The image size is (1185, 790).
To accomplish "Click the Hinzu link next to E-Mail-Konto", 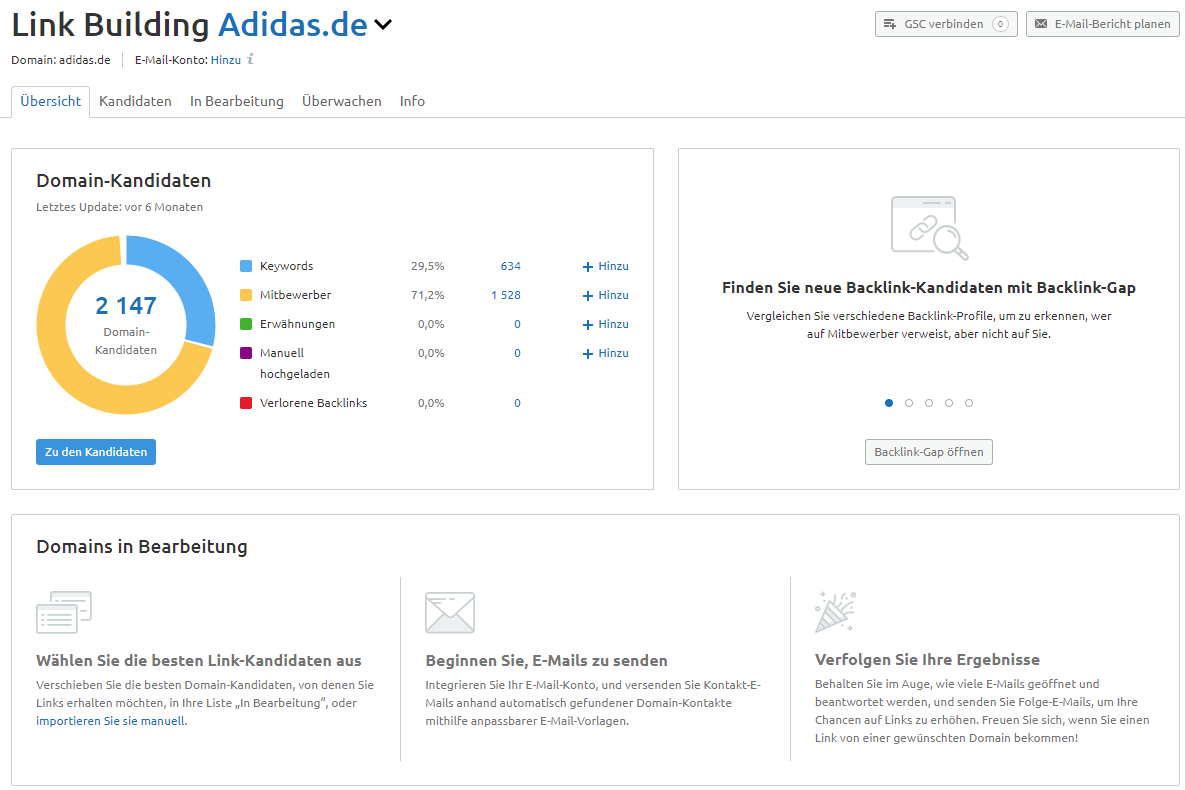I will click(225, 60).
